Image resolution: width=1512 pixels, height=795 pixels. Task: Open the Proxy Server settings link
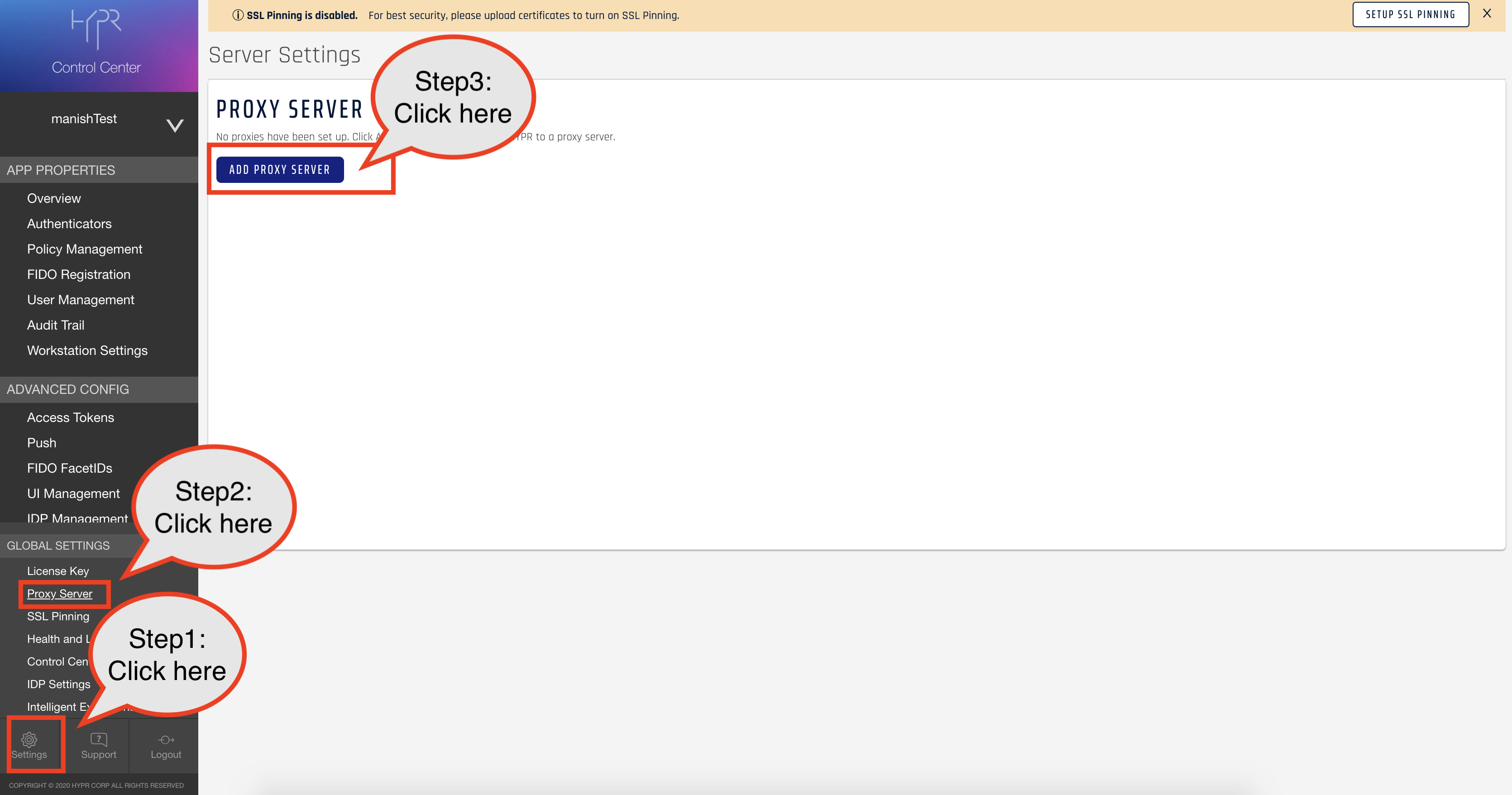coord(59,594)
